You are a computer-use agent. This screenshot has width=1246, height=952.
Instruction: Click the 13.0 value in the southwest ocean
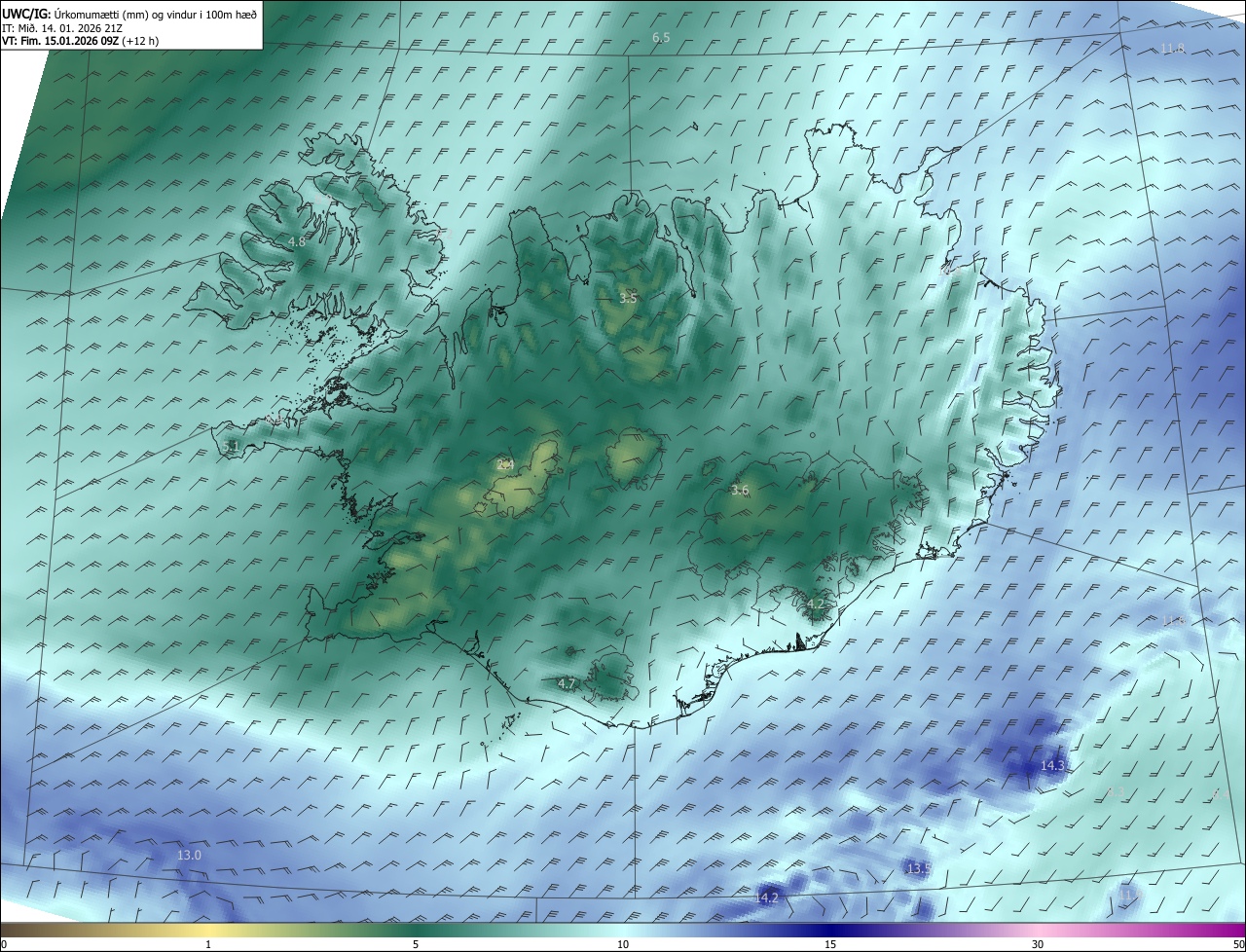tap(189, 856)
